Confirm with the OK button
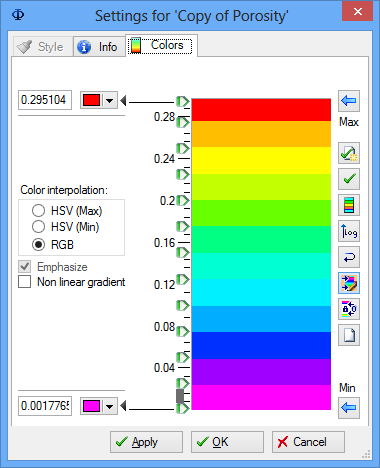The image size is (380, 468). pos(227,442)
